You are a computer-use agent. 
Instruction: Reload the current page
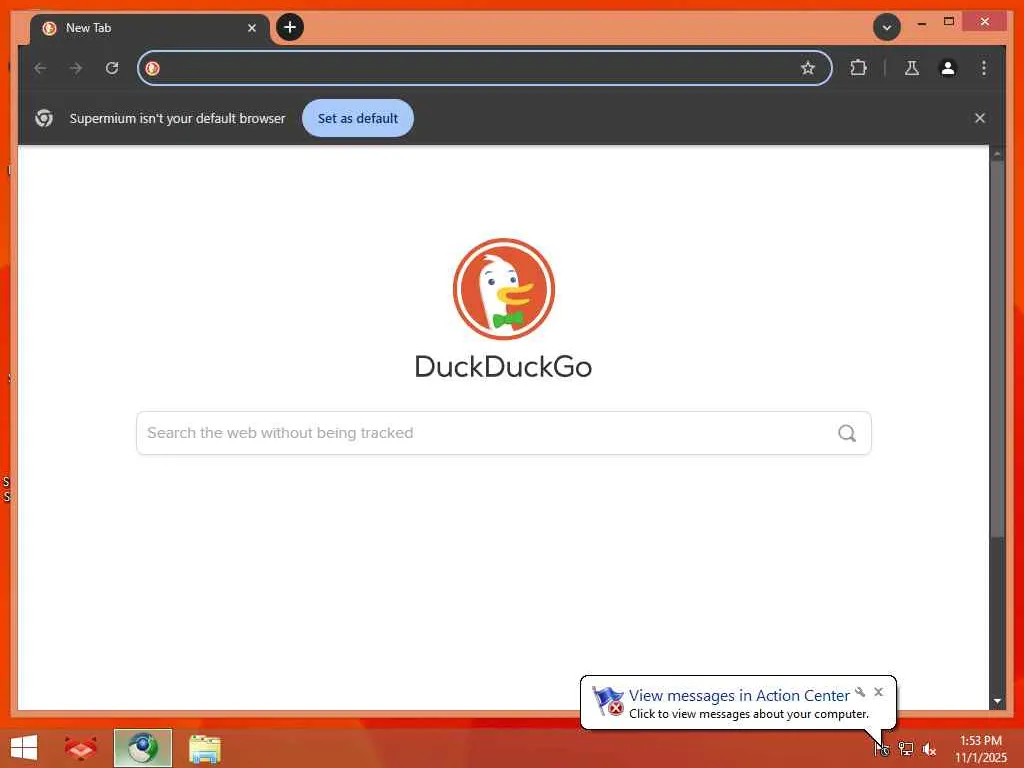pyautogui.click(x=112, y=68)
